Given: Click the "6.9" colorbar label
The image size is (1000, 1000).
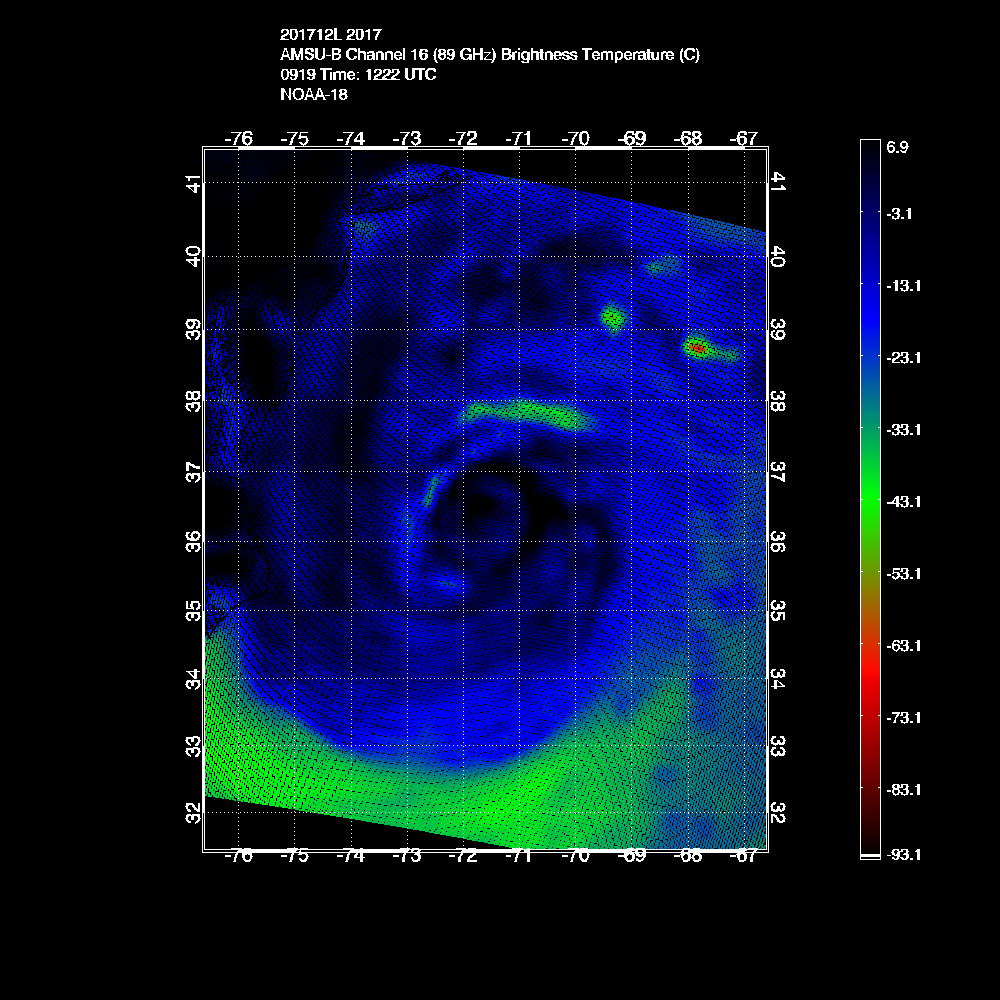Looking at the screenshot, I should 897,147.
